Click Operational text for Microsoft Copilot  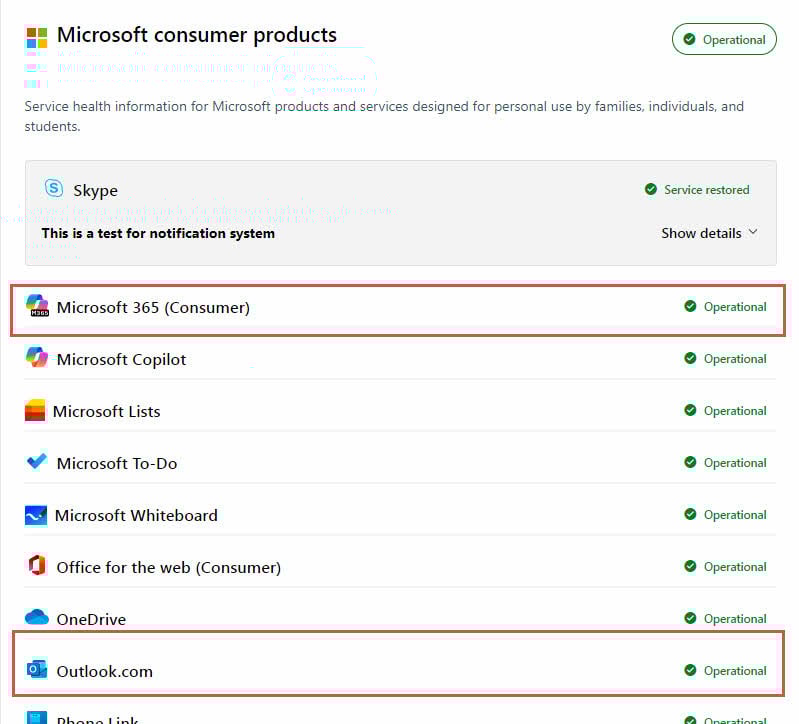point(735,359)
